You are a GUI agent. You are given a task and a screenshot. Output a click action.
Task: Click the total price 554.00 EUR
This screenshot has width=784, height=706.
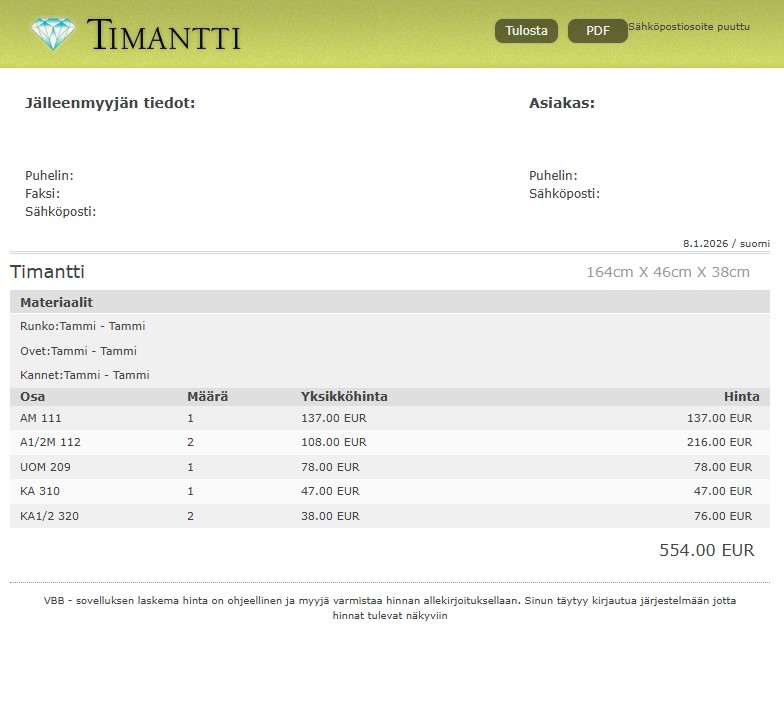[x=706, y=550]
